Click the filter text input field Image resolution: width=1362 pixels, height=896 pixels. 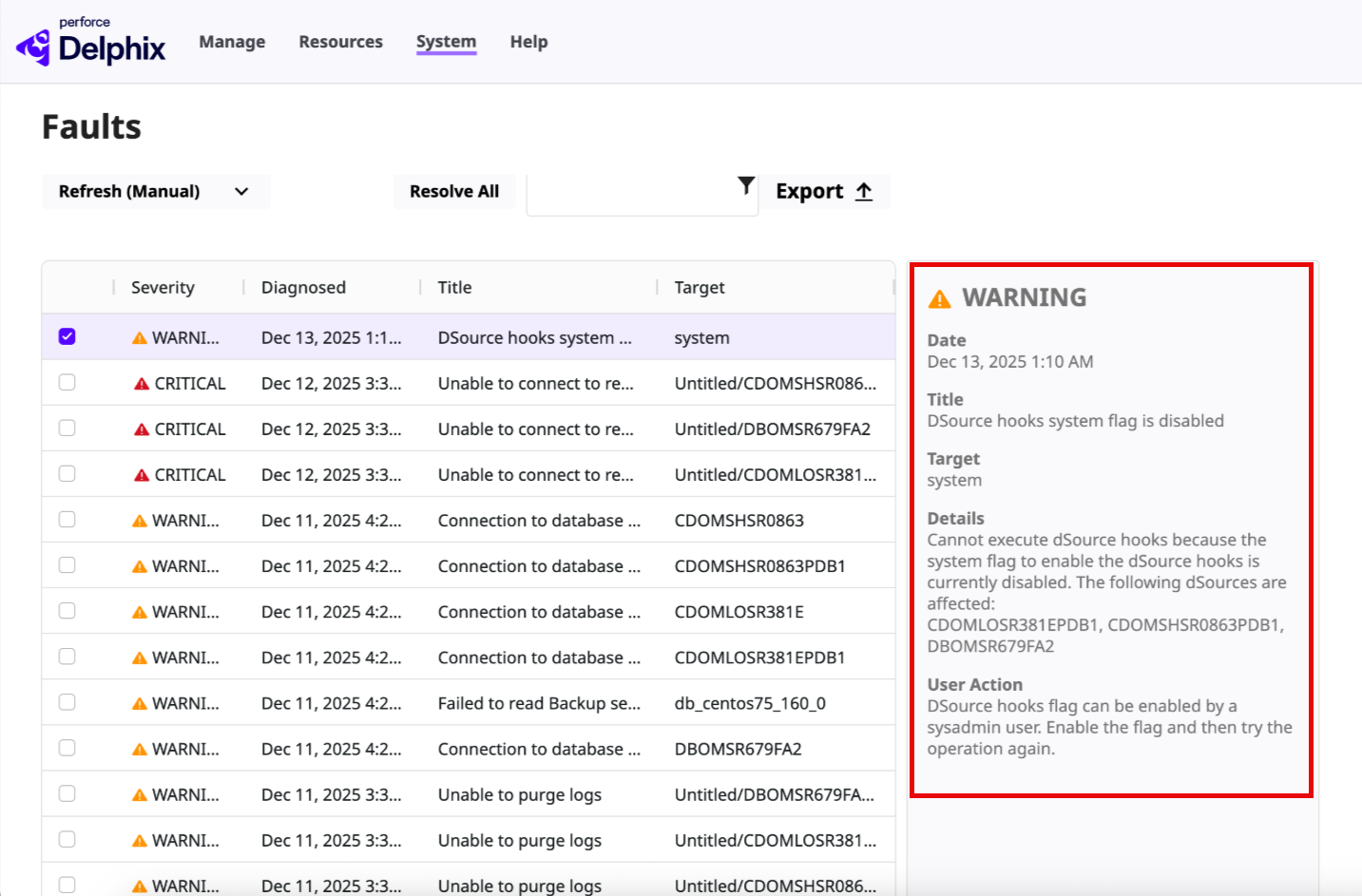coord(632,195)
